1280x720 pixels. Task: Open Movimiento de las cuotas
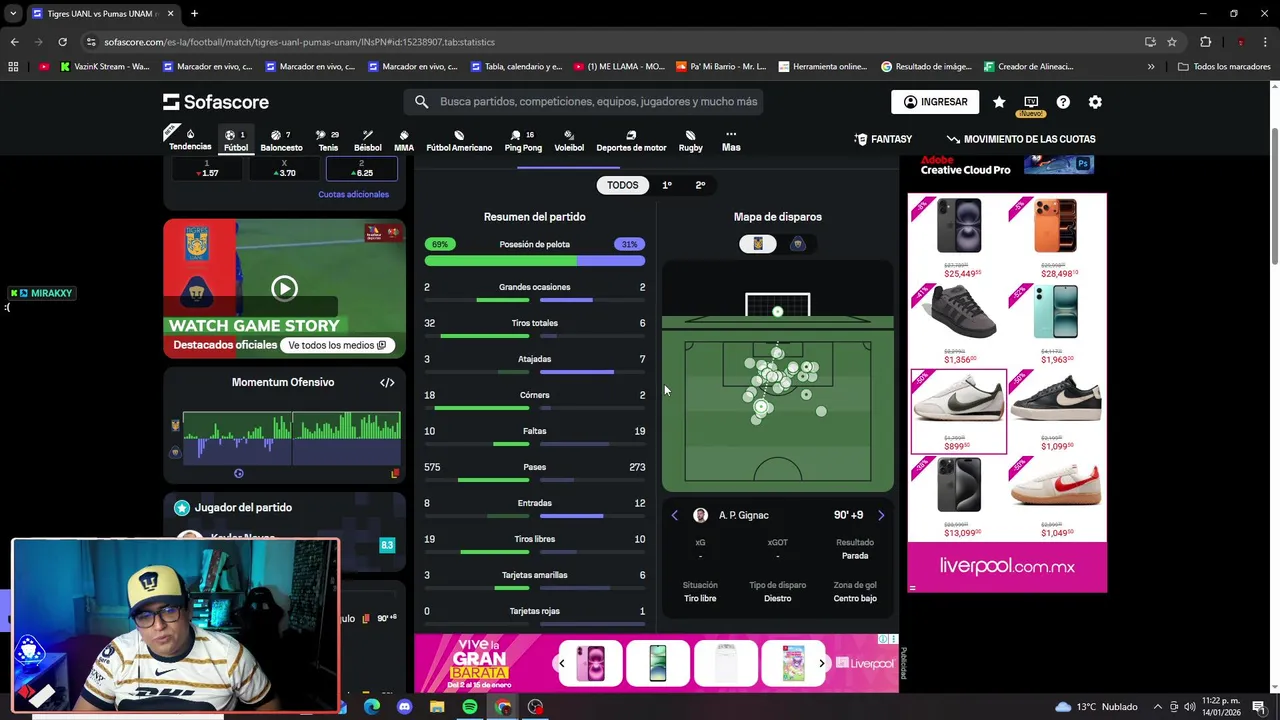pyautogui.click(x=1021, y=139)
